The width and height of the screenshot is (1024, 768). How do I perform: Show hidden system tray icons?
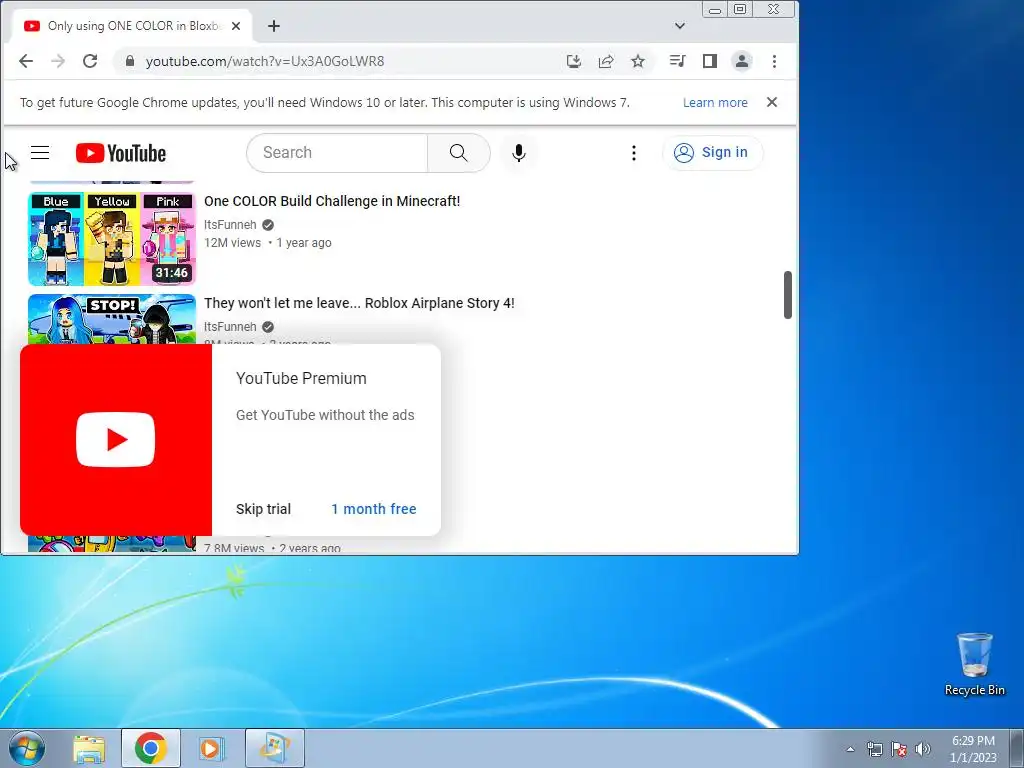tap(850, 749)
